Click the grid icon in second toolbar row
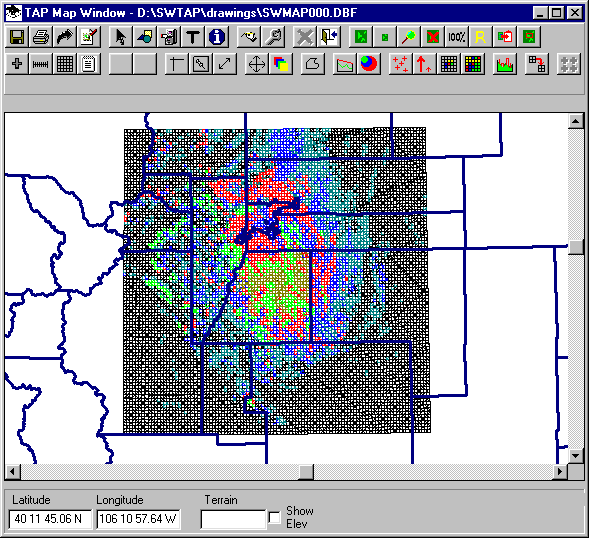This screenshot has width=589, height=538. tap(65, 64)
